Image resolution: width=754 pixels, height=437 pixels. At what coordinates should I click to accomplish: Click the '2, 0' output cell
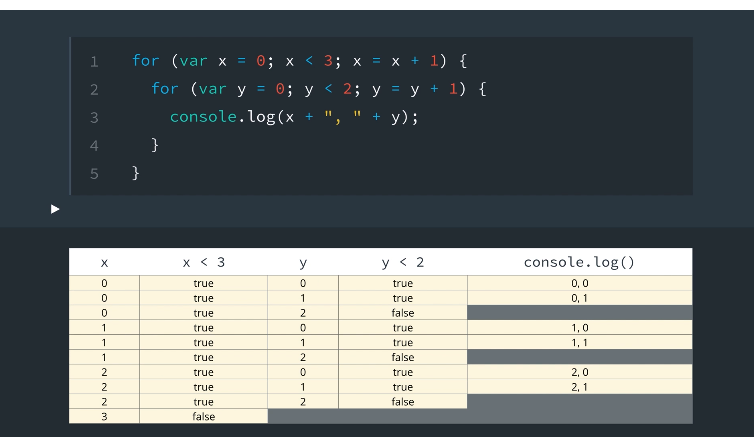[x=579, y=372]
